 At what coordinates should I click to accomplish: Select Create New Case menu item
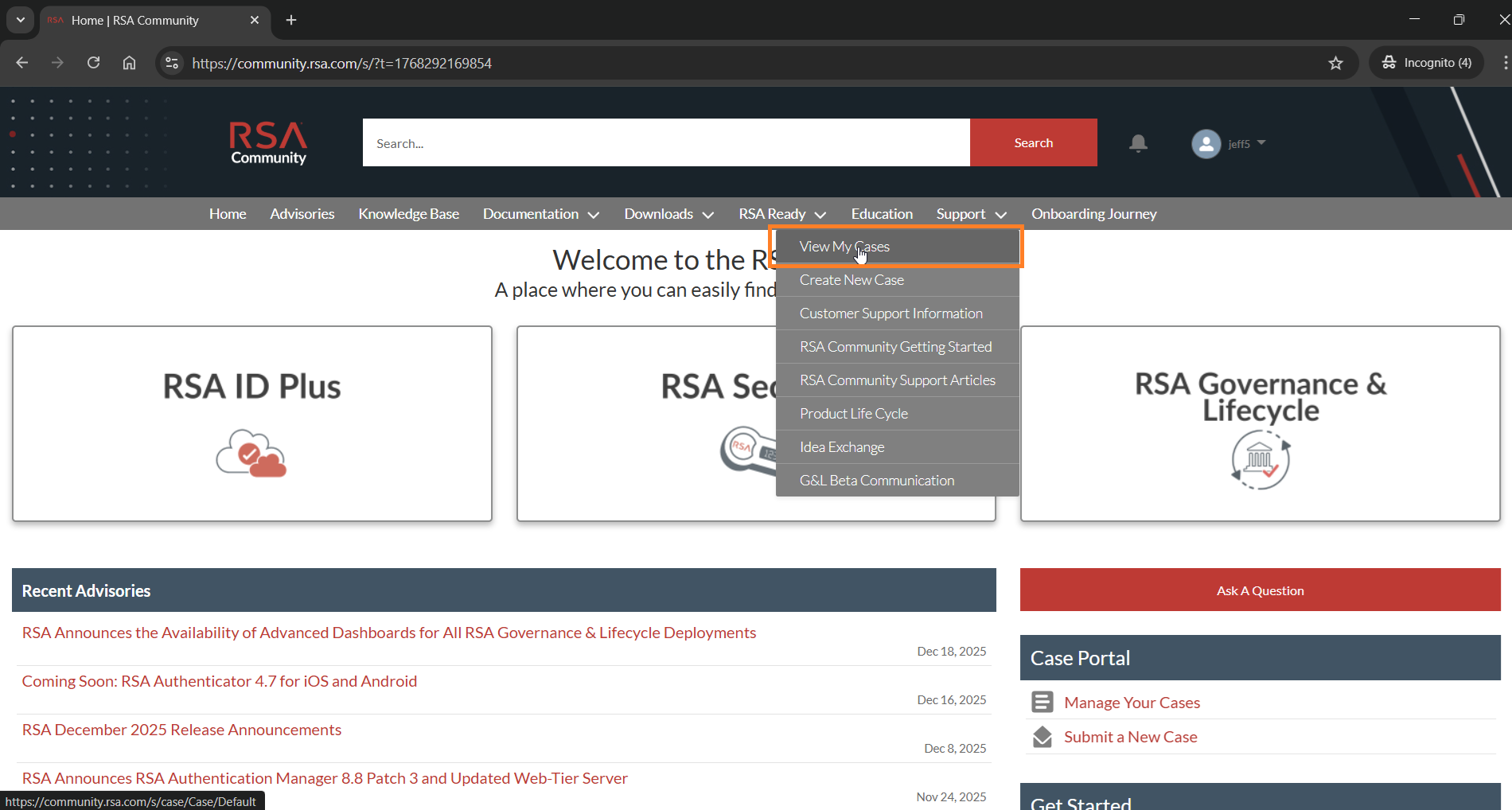click(x=851, y=280)
